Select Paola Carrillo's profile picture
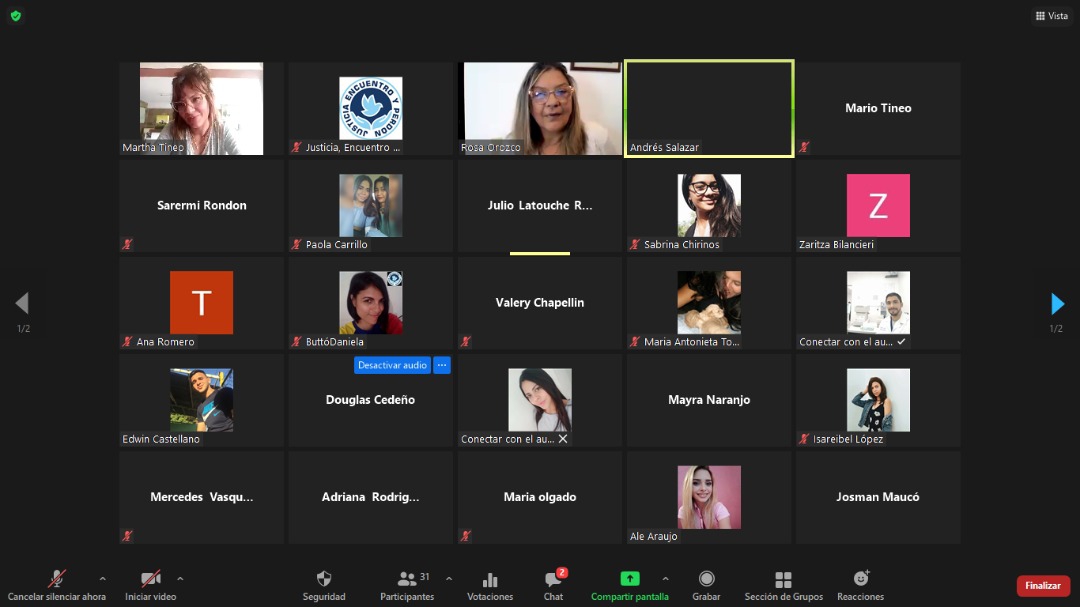The width and height of the screenshot is (1080, 607). tap(371, 205)
